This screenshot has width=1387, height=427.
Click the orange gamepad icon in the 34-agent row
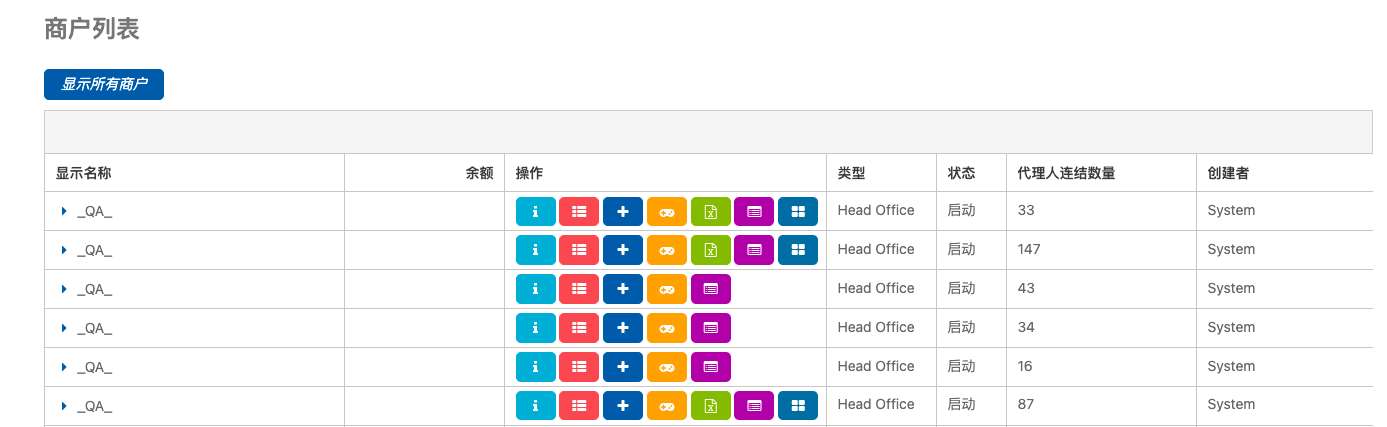click(x=666, y=328)
